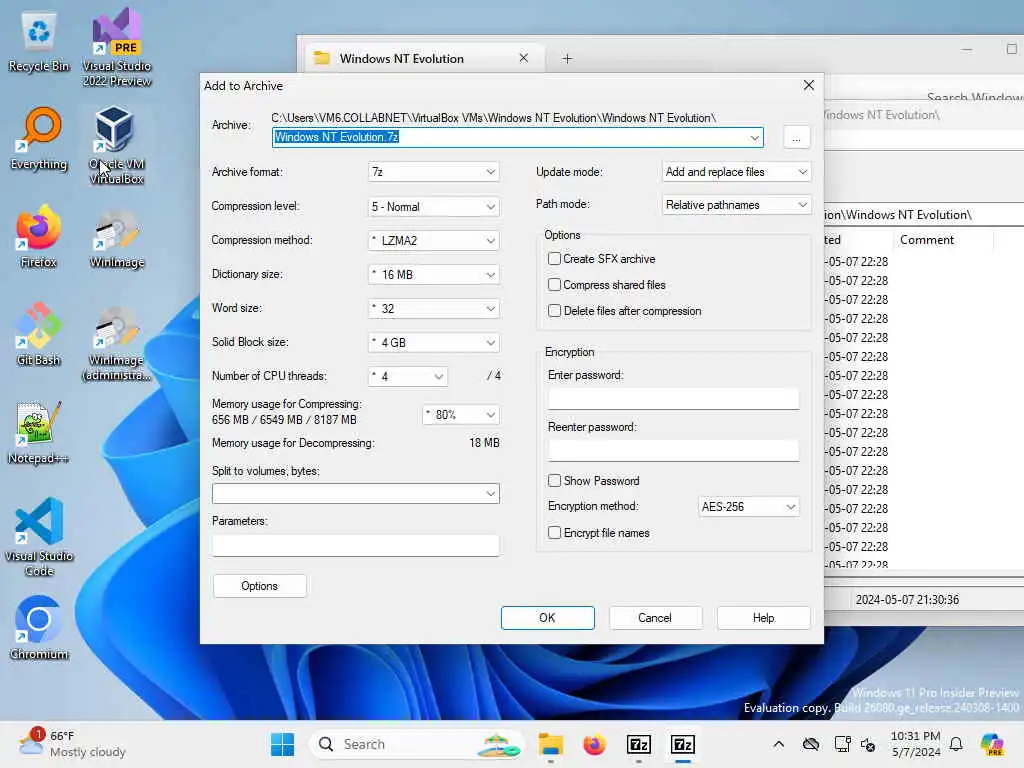Open the archive name history dropdown arrow

754,137
